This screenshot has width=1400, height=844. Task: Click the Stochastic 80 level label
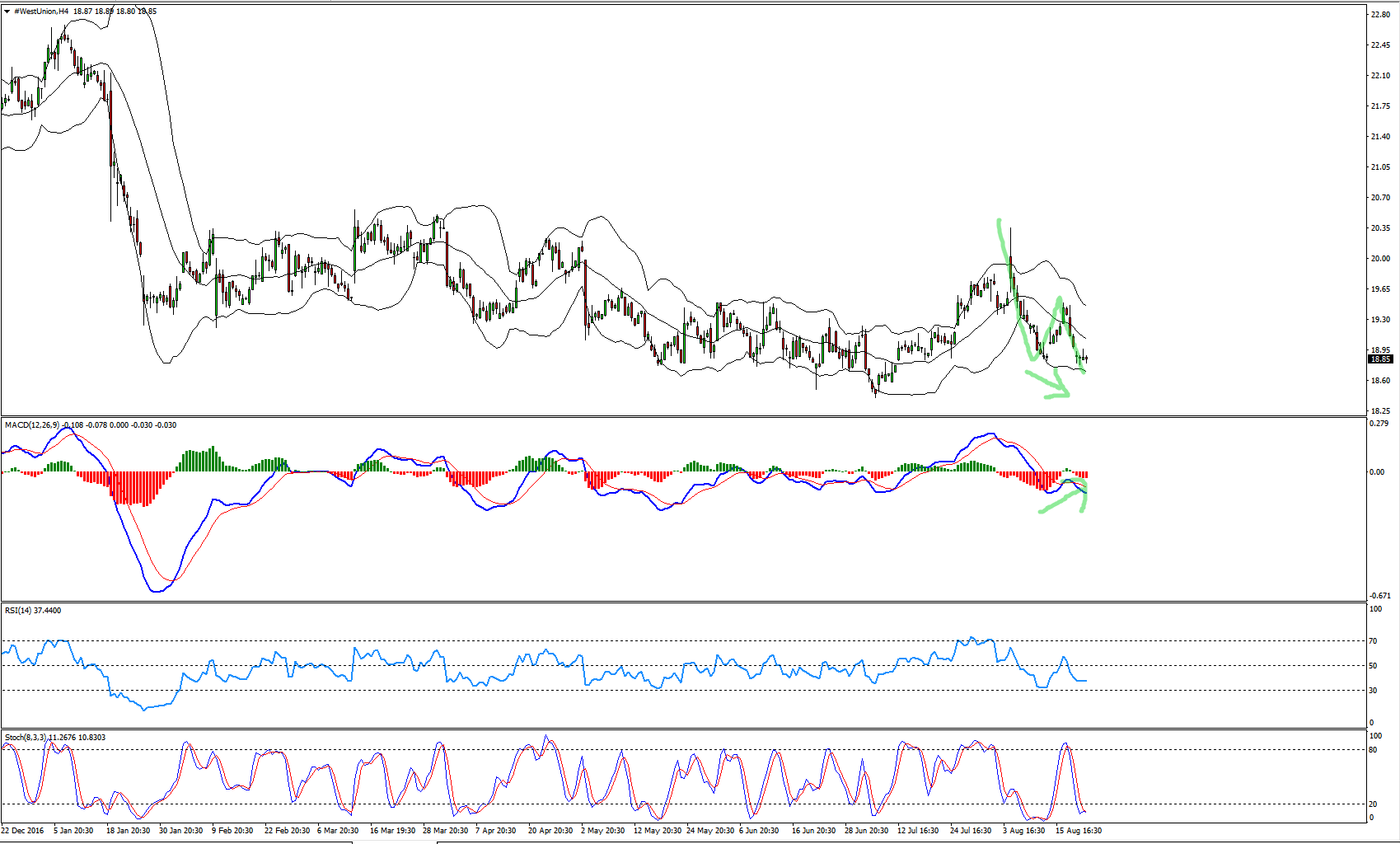[x=1373, y=750]
